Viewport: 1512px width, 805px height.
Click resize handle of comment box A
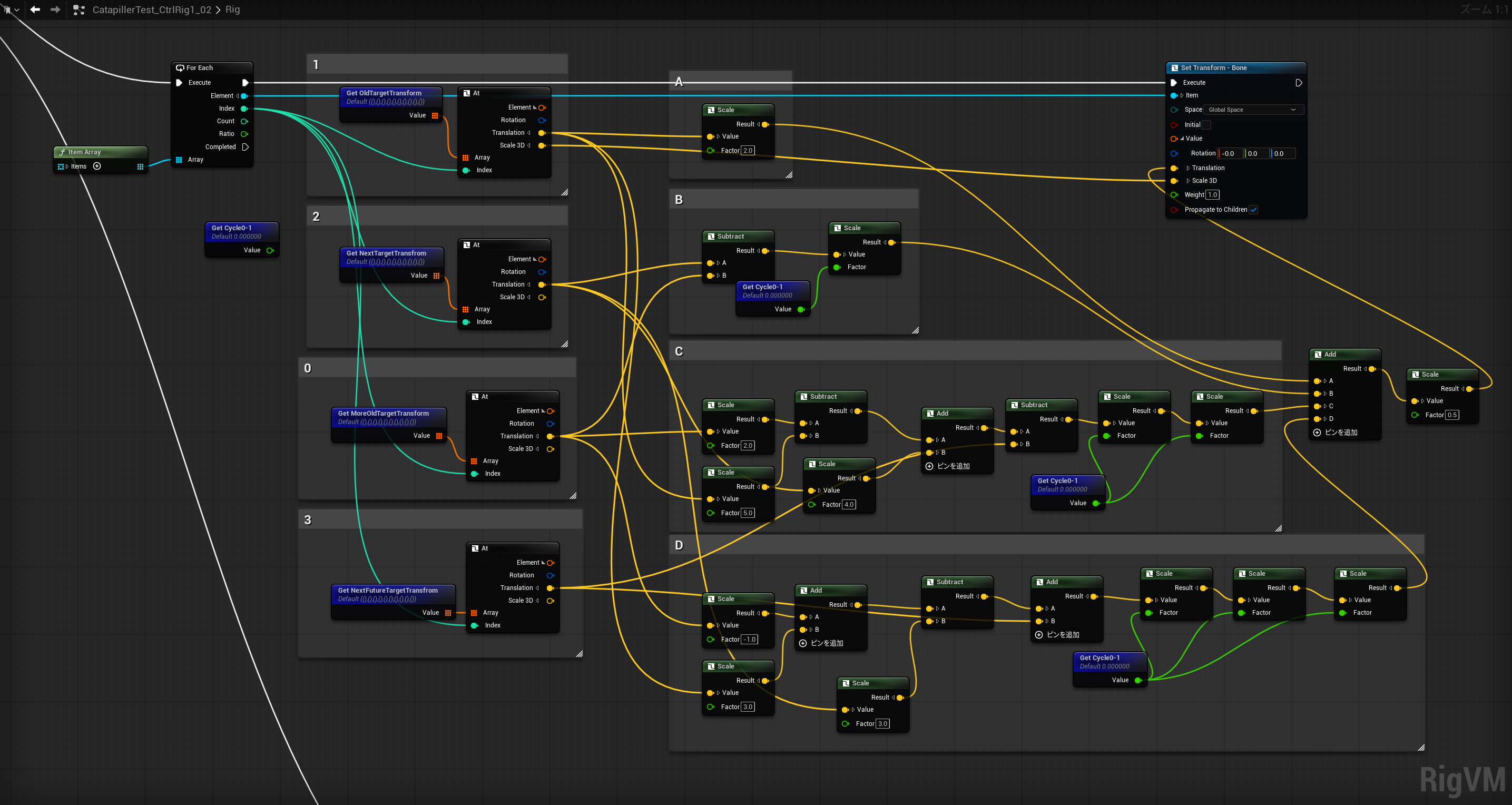(789, 175)
